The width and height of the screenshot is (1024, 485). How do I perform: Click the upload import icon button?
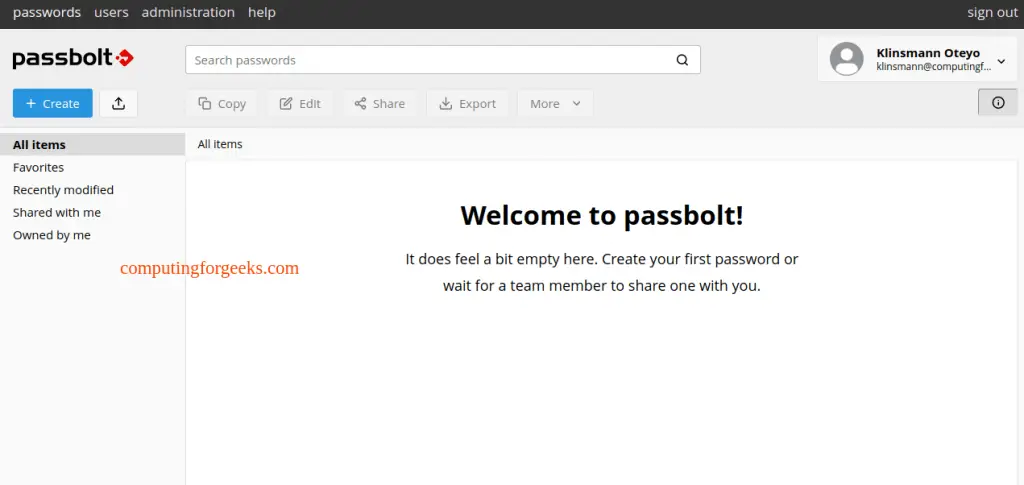tap(118, 103)
